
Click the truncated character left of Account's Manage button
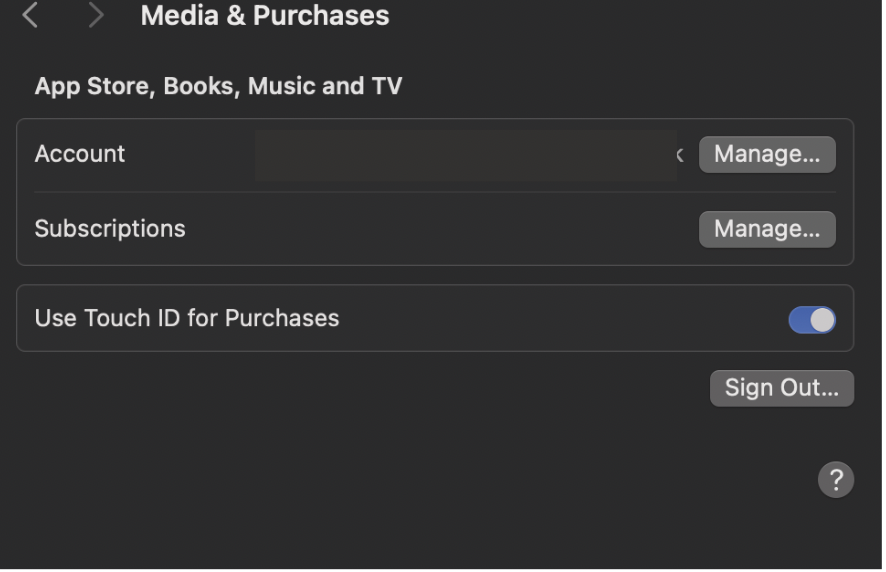pyautogui.click(x=681, y=155)
